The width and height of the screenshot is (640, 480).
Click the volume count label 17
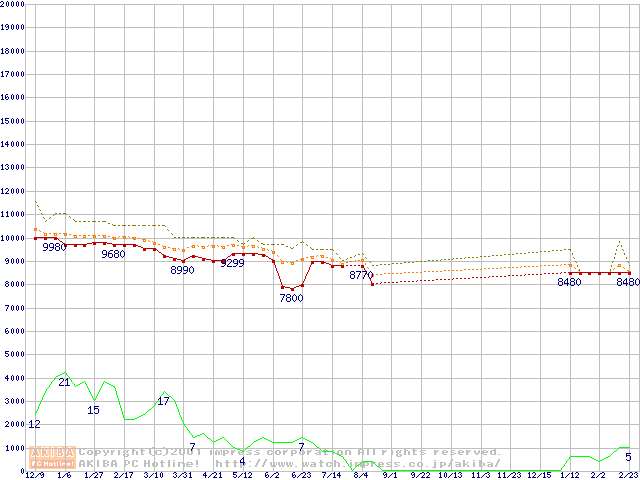pos(163,402)
